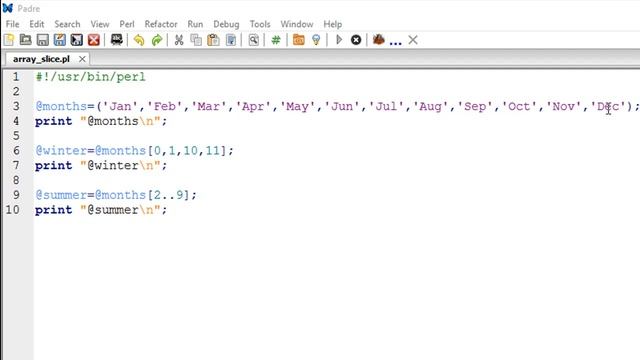Screen dimensions: 640x360
Task: Click the light bulb icon
Action: [x=316, y=40]
